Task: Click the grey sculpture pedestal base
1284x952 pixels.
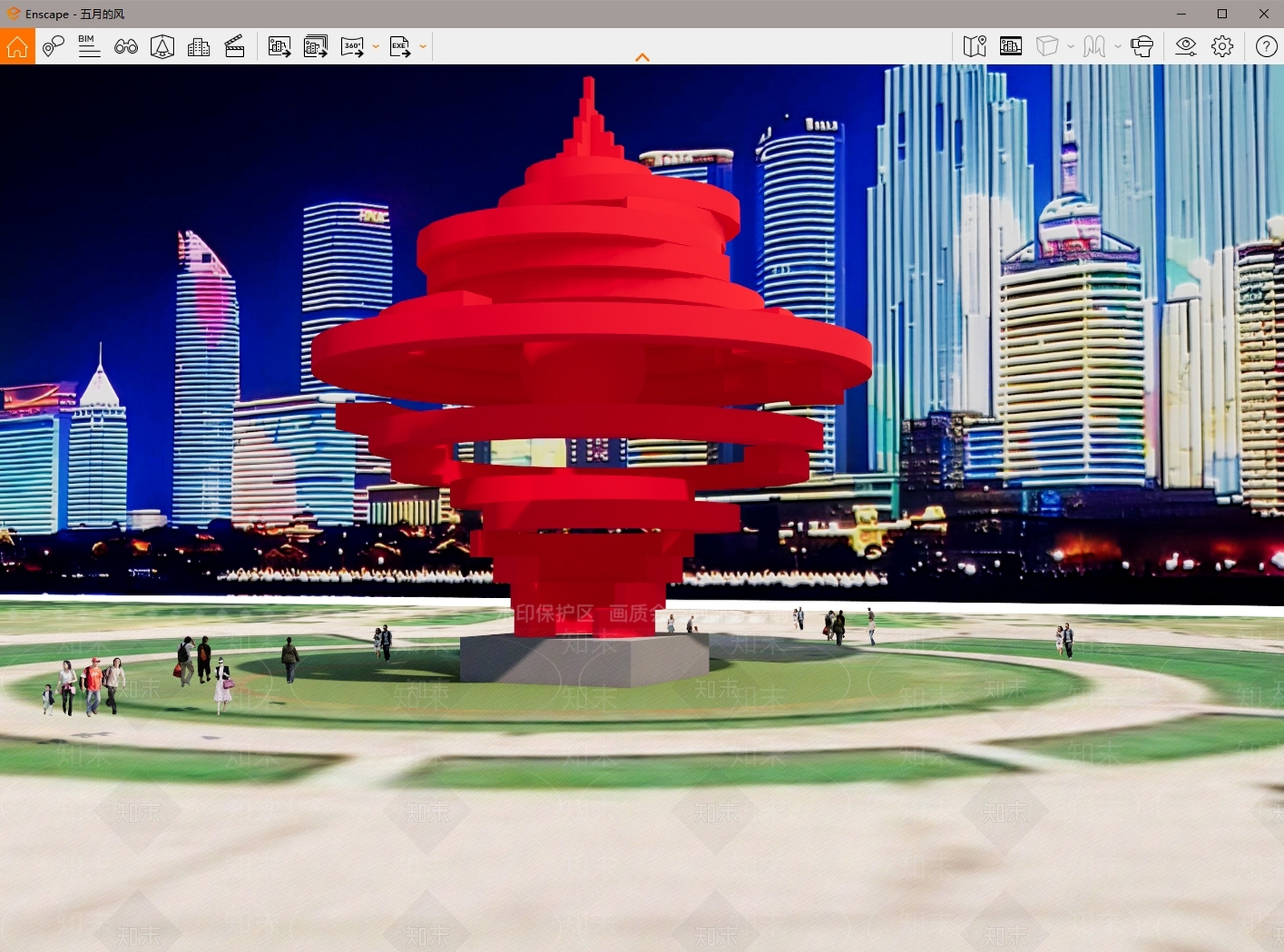Action: [x=584, y=659]
